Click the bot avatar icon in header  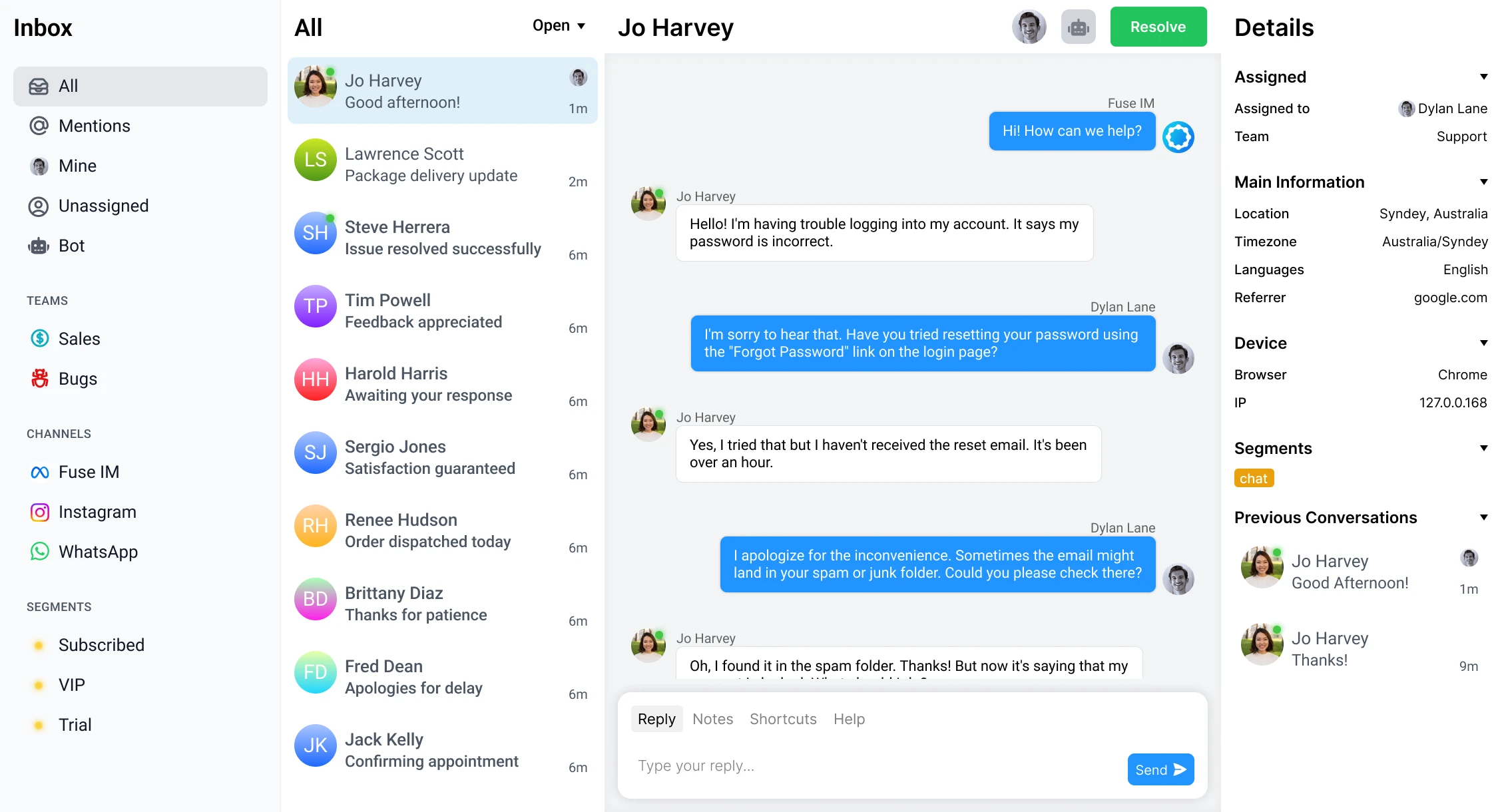[1079, 27]
